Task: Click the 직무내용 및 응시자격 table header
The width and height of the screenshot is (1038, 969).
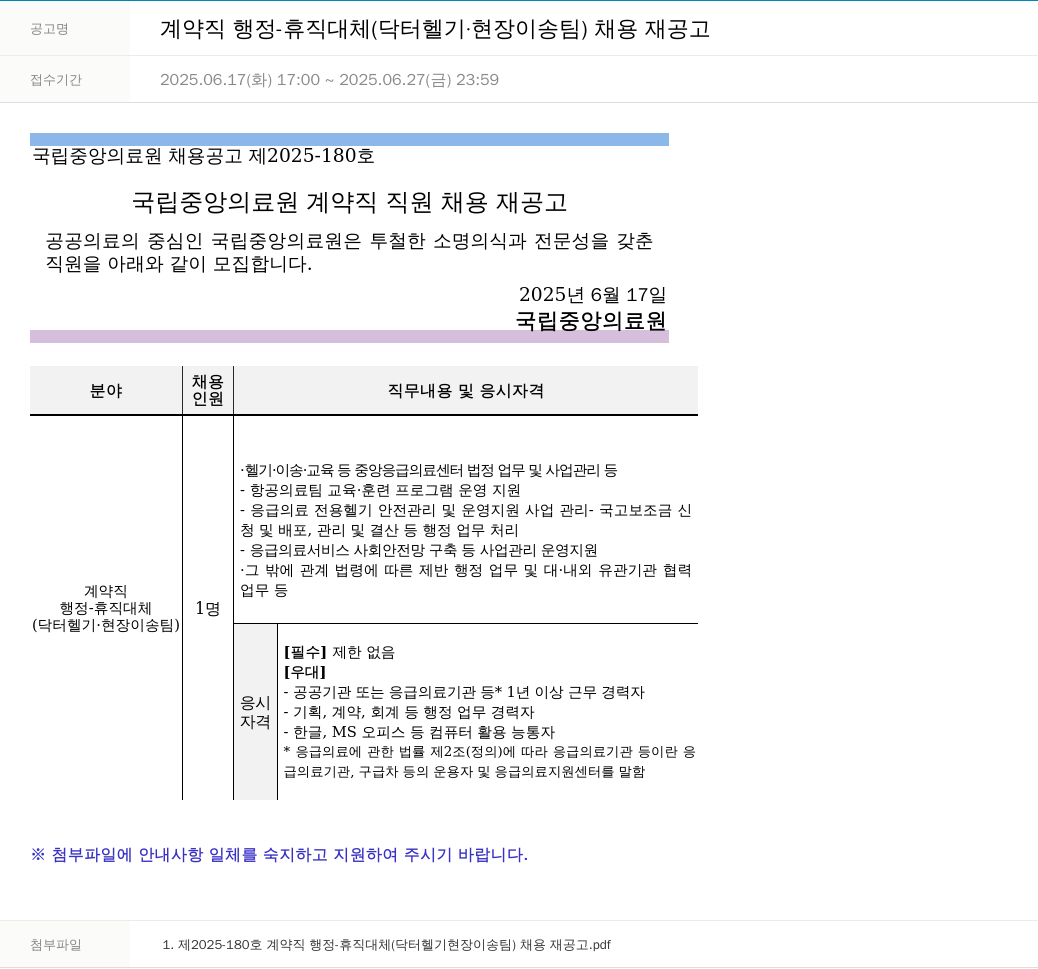Action: tap(466, 391)
